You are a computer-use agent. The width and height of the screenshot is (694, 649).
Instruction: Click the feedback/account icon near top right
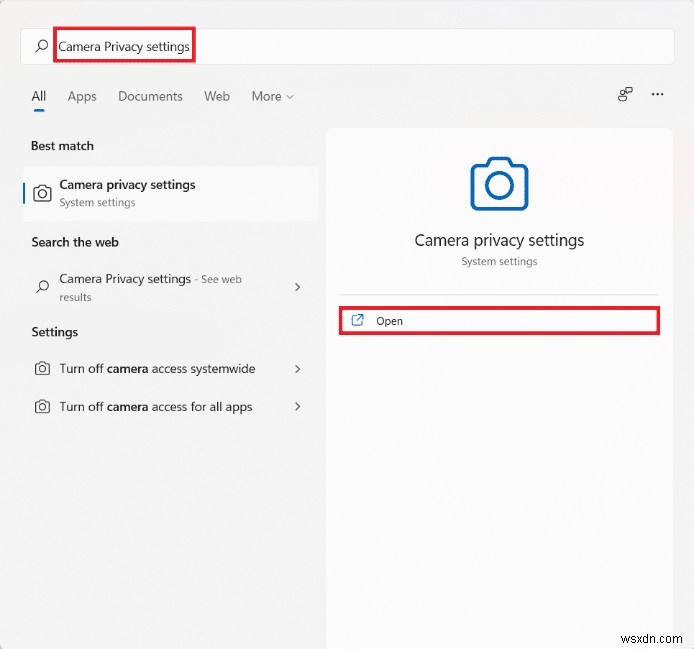(x=625, y=94)
